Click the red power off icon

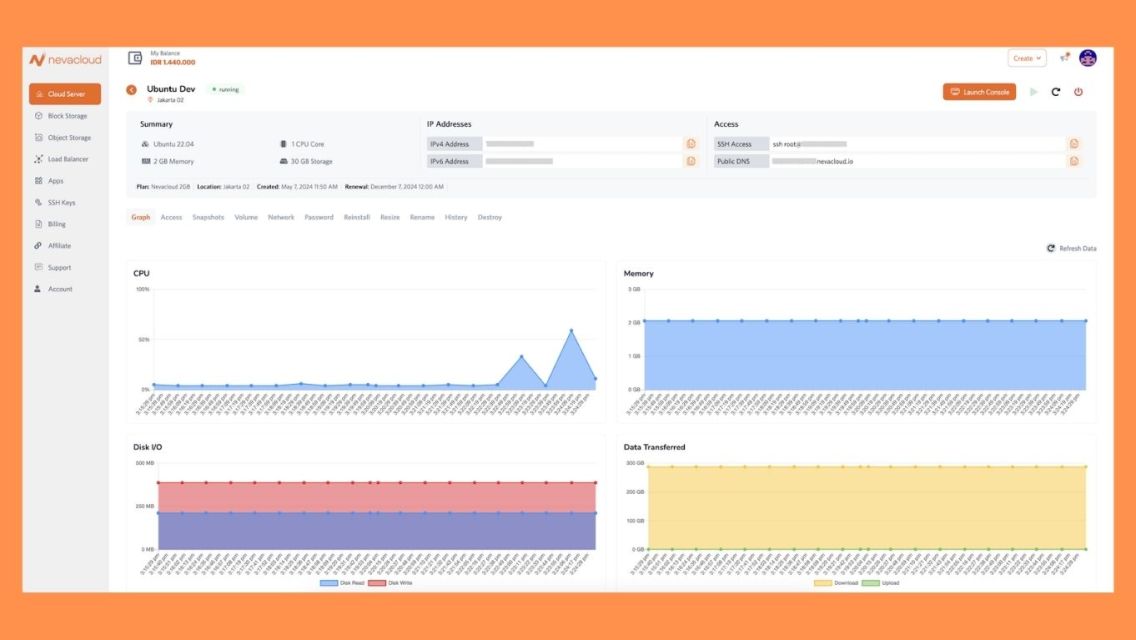[x=1078, y=92]
